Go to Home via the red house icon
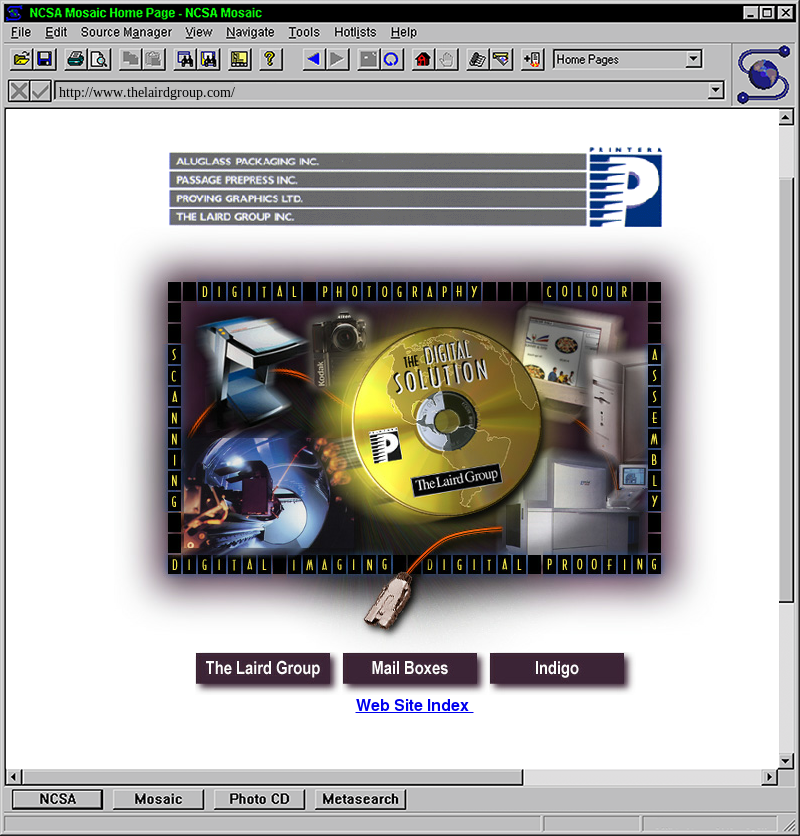800x836 pixels. coord(422,60)
